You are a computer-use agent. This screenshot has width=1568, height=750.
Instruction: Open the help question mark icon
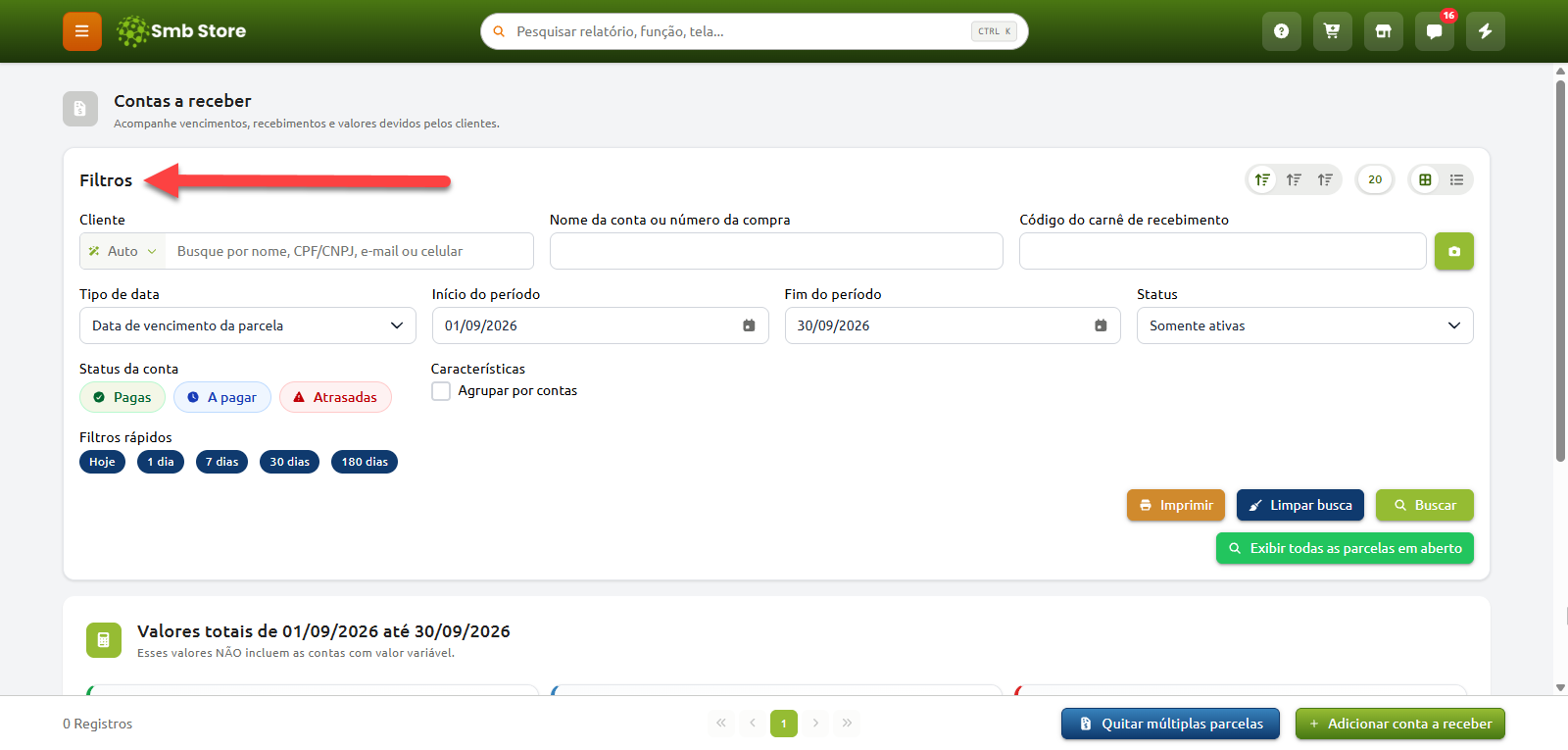point(1281,31)
